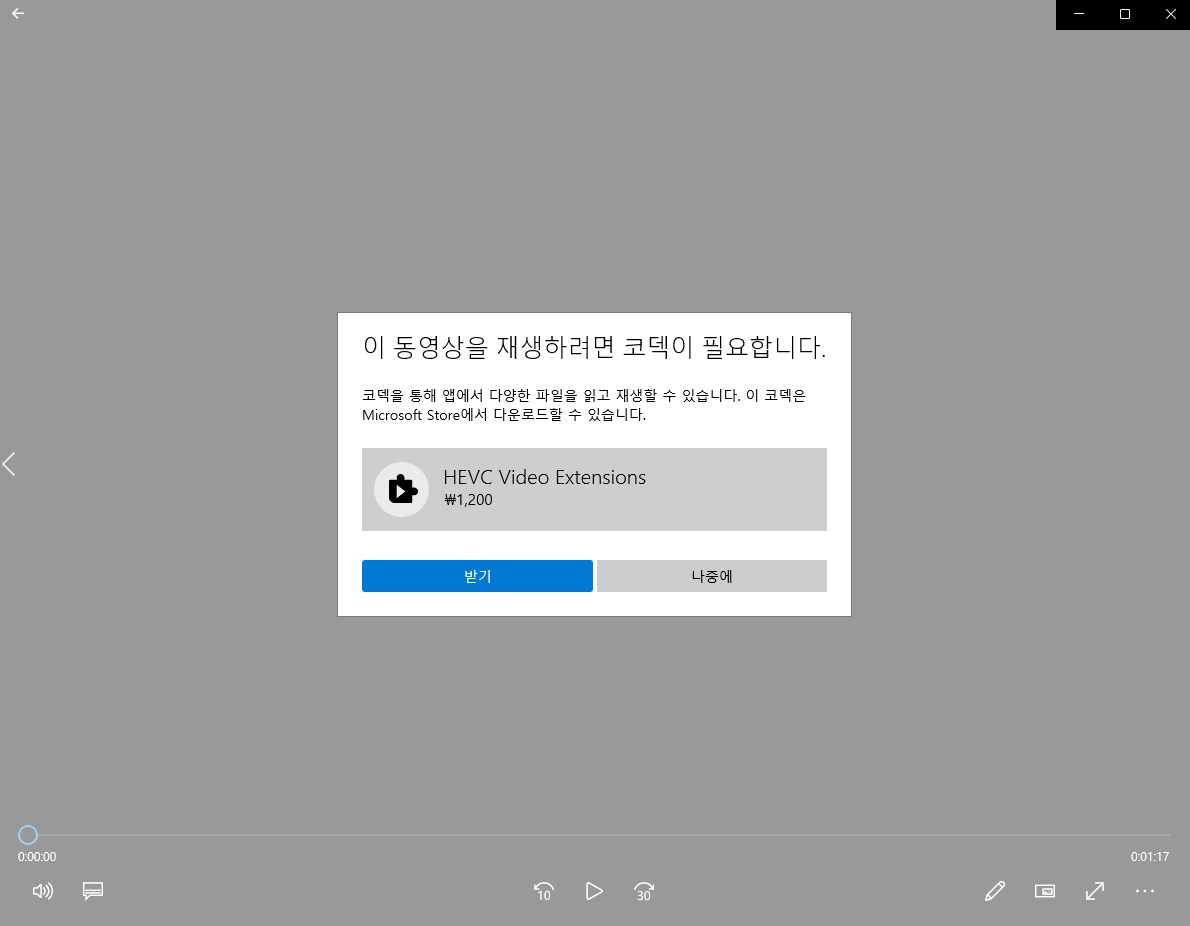The image size is (1190, 926).
Task: Click the 나중에 button
Action: click(x=712, y=576)
